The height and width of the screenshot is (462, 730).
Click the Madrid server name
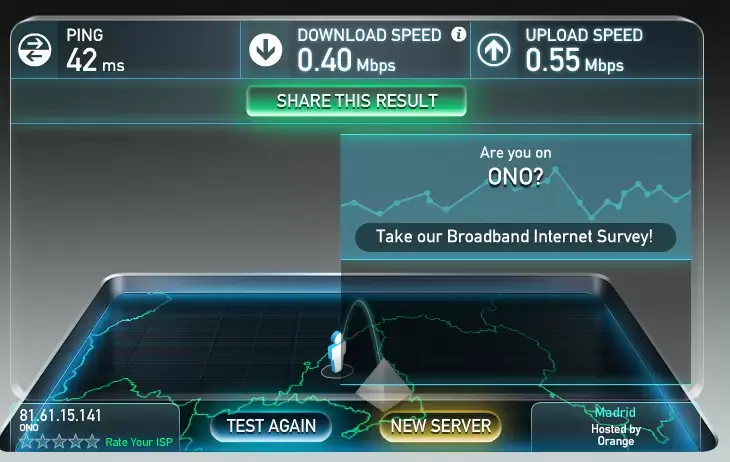pyautogui.click(x=615, y=412)
